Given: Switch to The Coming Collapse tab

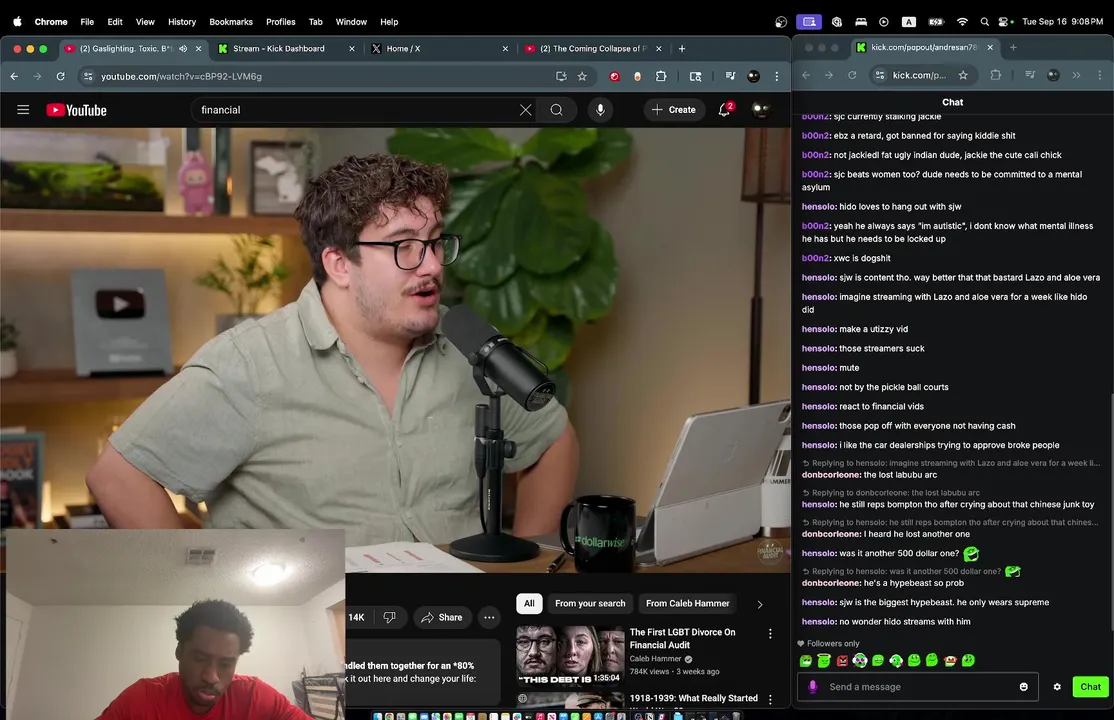Looking at the screenshot, I should [x=593, y=49].
